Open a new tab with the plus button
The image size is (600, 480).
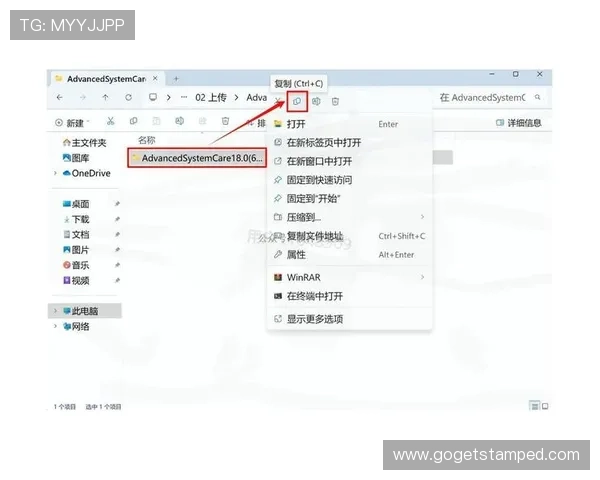[x=176, y=79]
